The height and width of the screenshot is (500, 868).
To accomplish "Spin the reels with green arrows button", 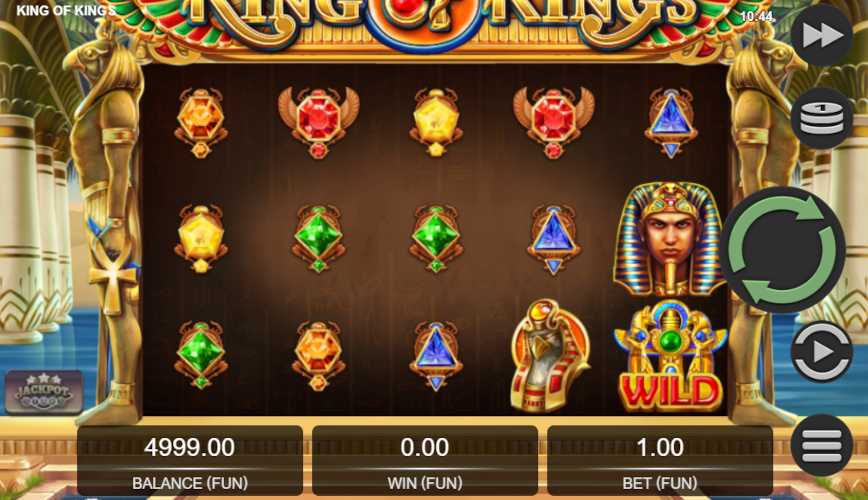I will [x=782, y=250].
